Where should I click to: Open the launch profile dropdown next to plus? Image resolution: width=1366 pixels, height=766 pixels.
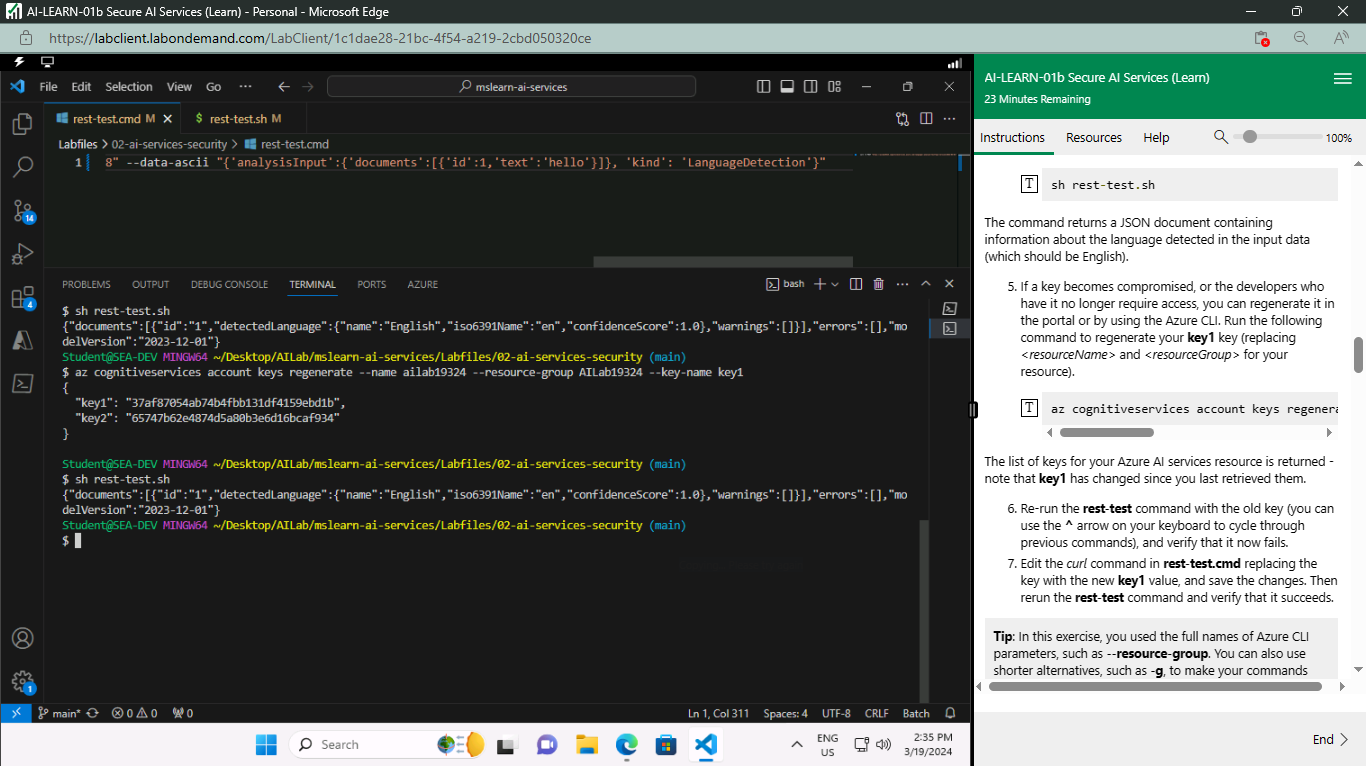tap(835, 284)
